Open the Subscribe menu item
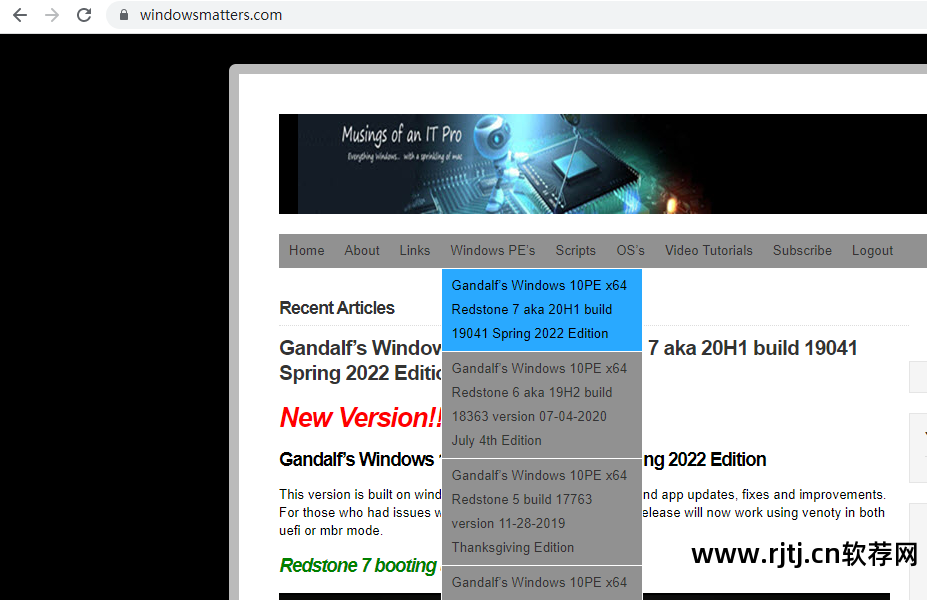The width and height of the screenshot is (927, 600). (802, 251)
